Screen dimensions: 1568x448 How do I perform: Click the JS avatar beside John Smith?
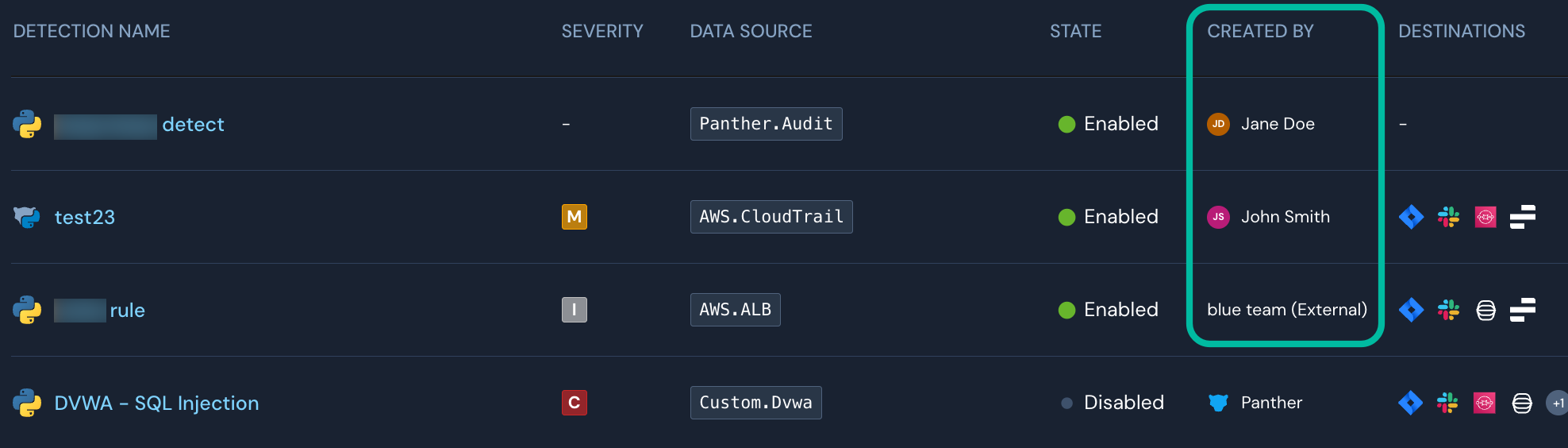[1218, 217]
